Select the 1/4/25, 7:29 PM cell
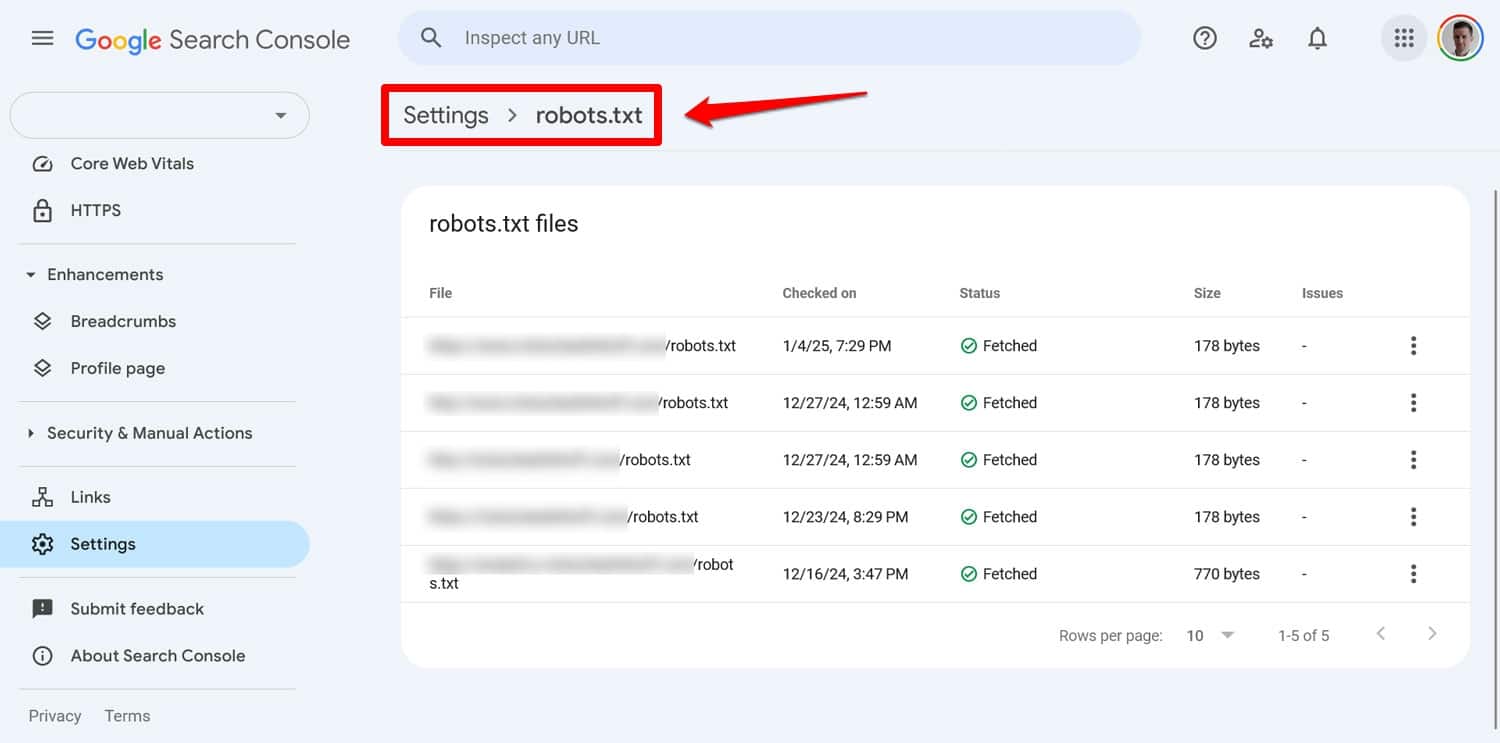This screenshot has height=743, width=1500. pos(837,346)
